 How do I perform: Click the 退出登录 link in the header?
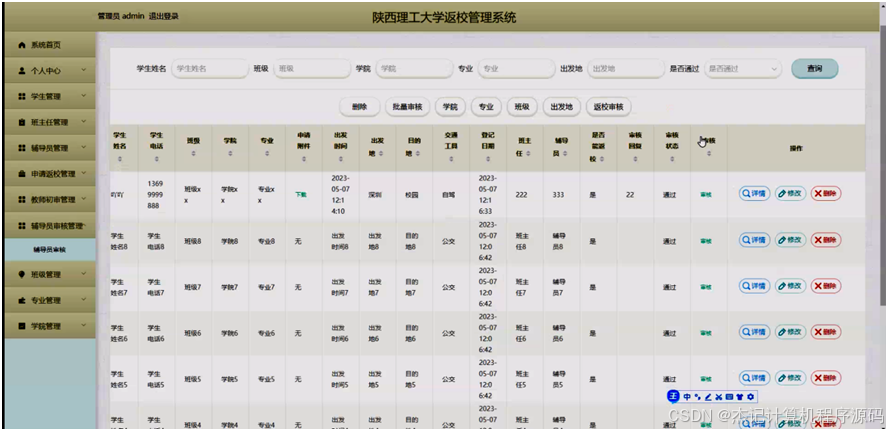164,16
